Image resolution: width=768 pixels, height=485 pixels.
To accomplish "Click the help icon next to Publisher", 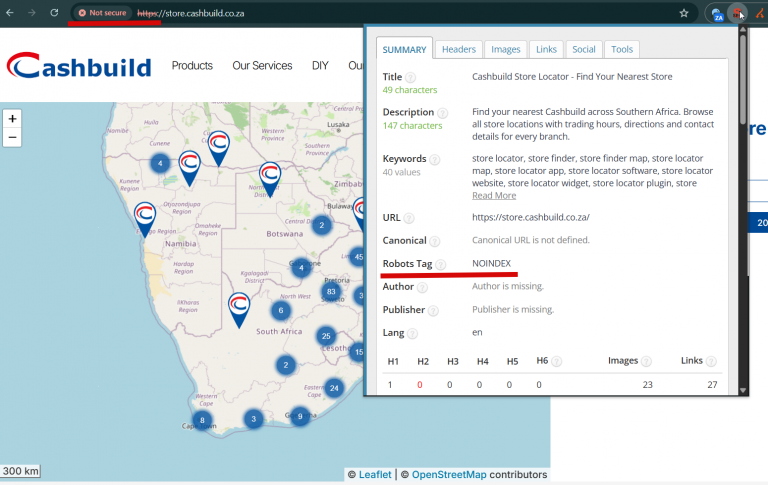I will point(433,311).
